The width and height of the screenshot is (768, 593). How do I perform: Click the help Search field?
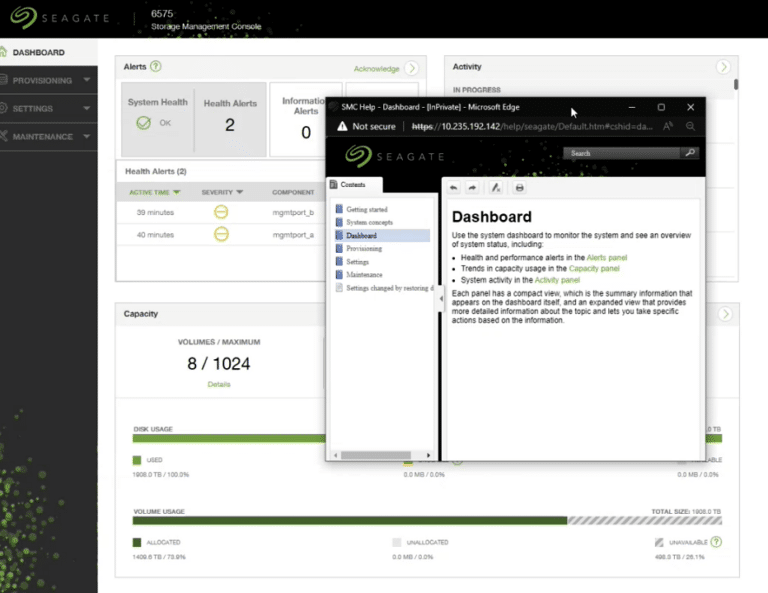point(621,153)
